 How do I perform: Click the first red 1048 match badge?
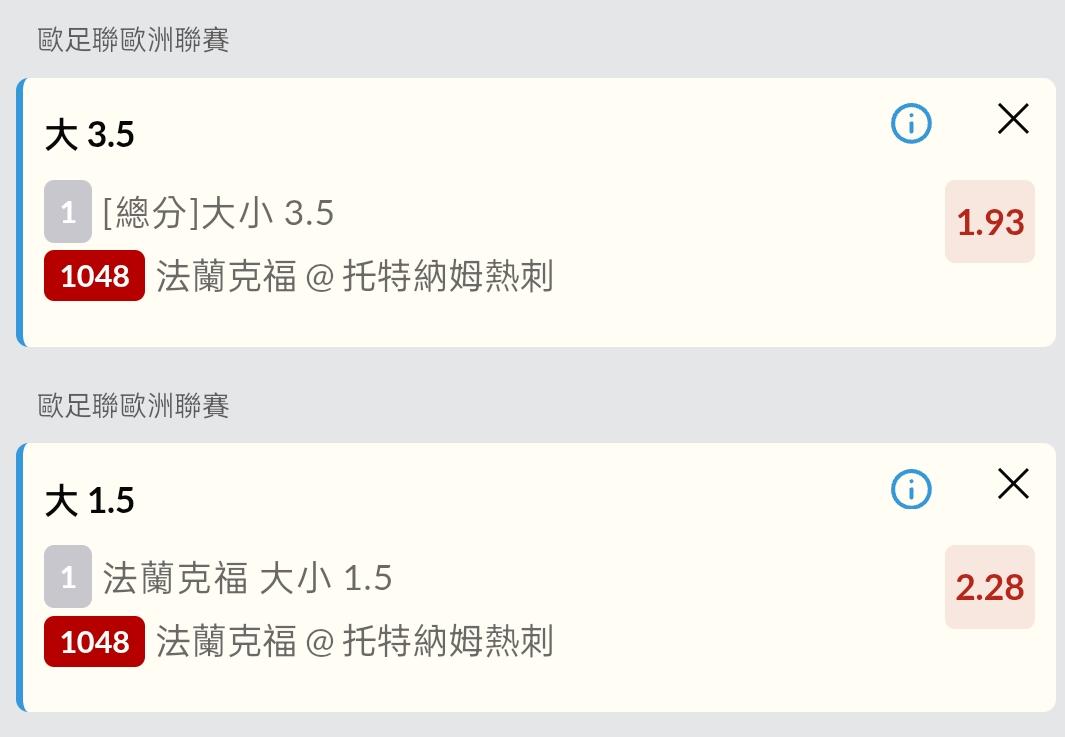tap(94, 275)
